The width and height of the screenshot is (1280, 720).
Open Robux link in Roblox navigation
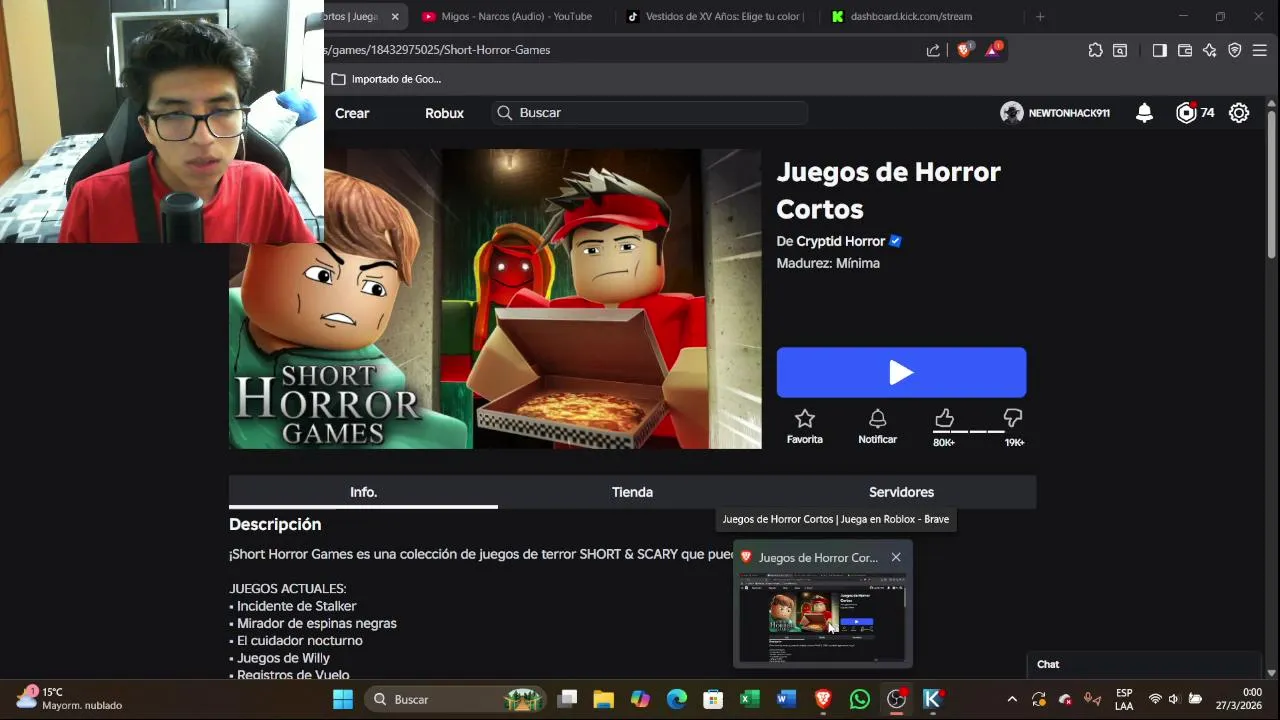(x=444, y=113)
